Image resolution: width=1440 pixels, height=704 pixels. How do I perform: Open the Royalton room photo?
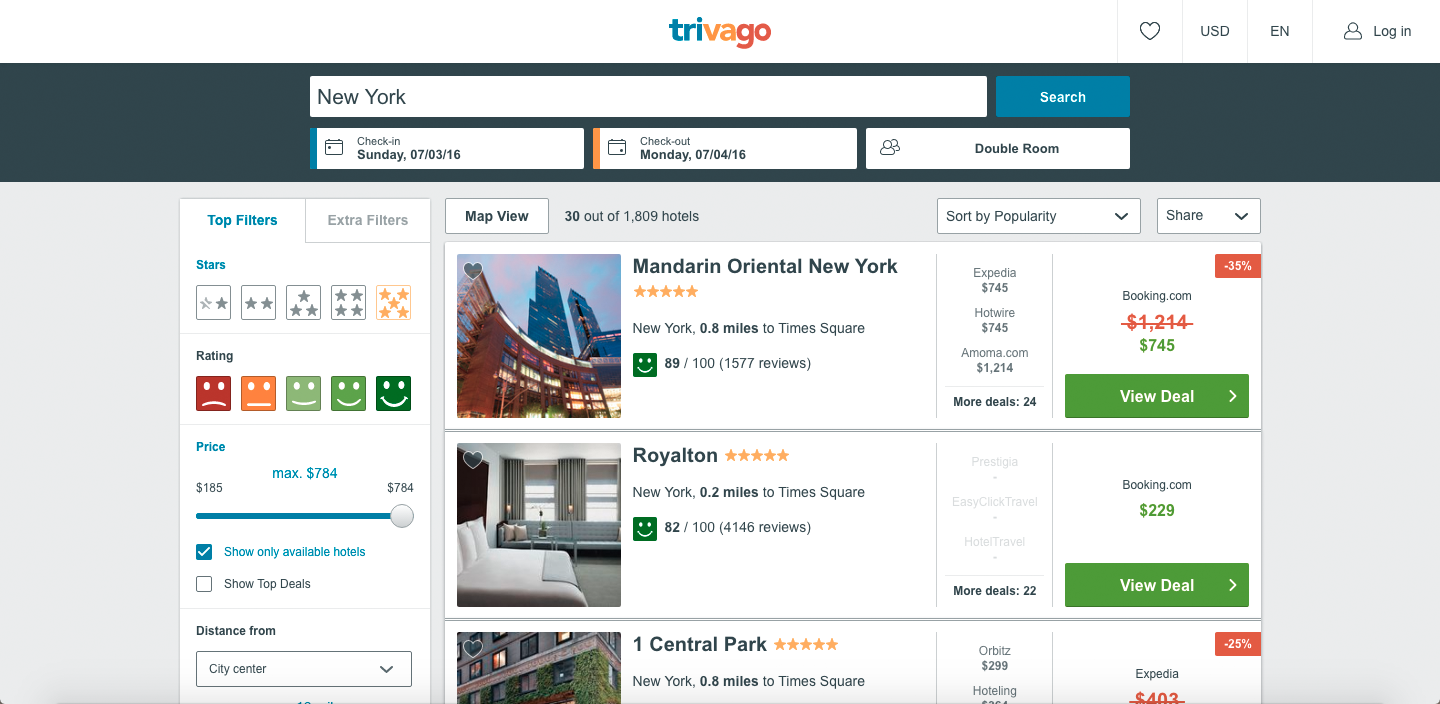539,525
